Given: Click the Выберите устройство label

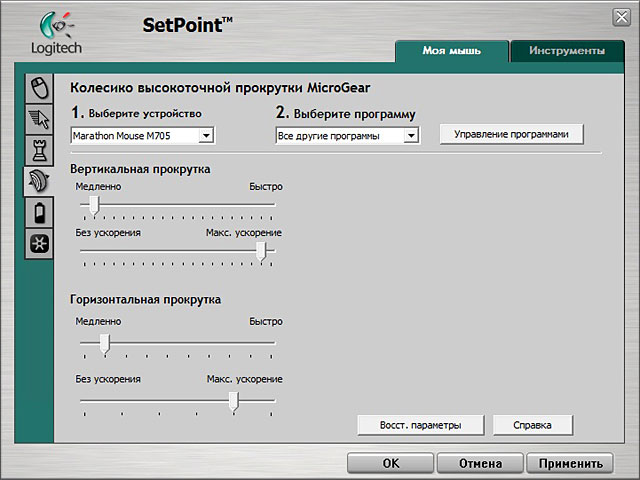Looking at the screenshot, I should coord(145,113).
